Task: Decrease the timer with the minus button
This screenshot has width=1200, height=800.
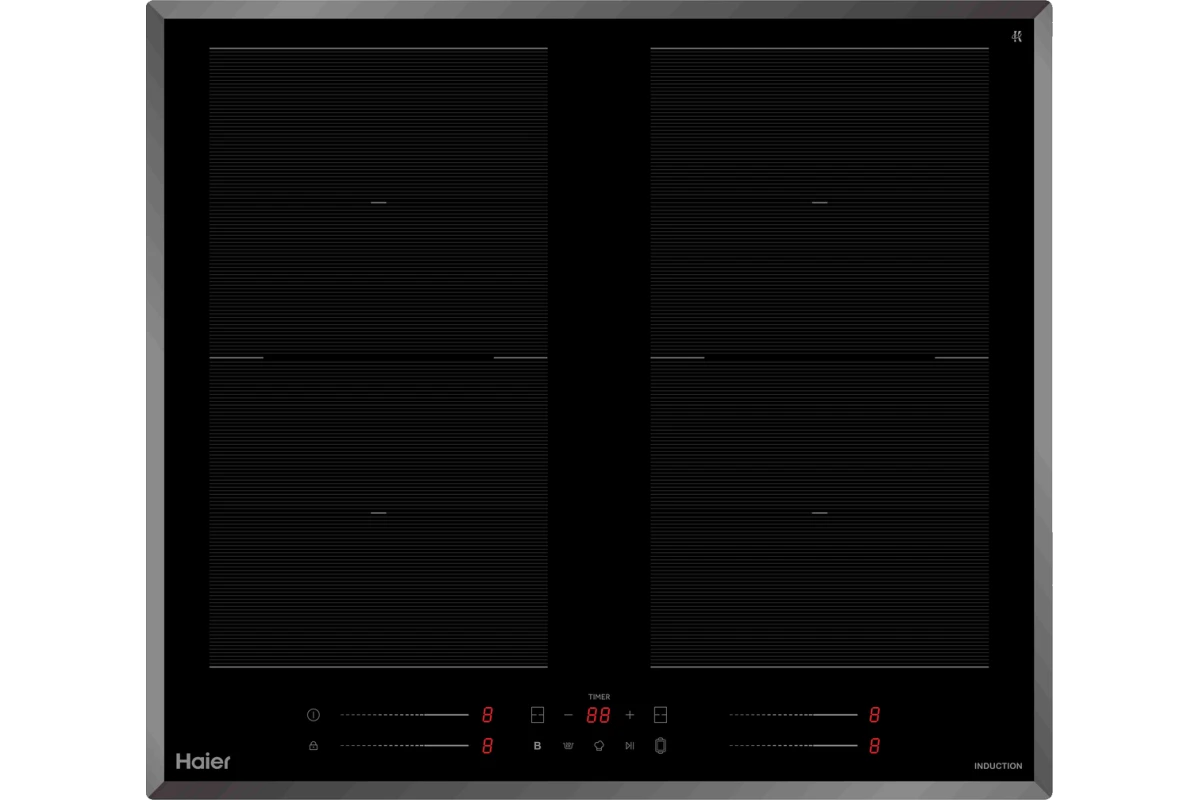Action: tap(568, 715)
